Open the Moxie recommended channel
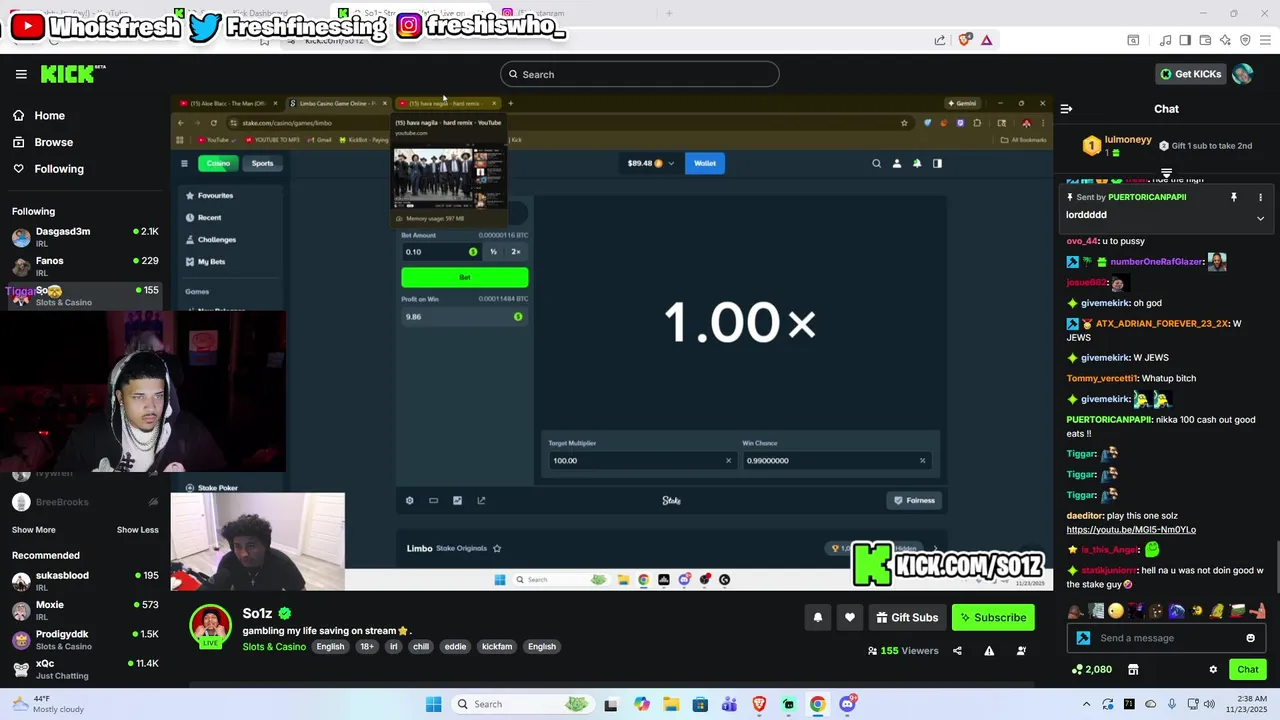This screenshot has height=720, width=1280. tap(85, 610)
